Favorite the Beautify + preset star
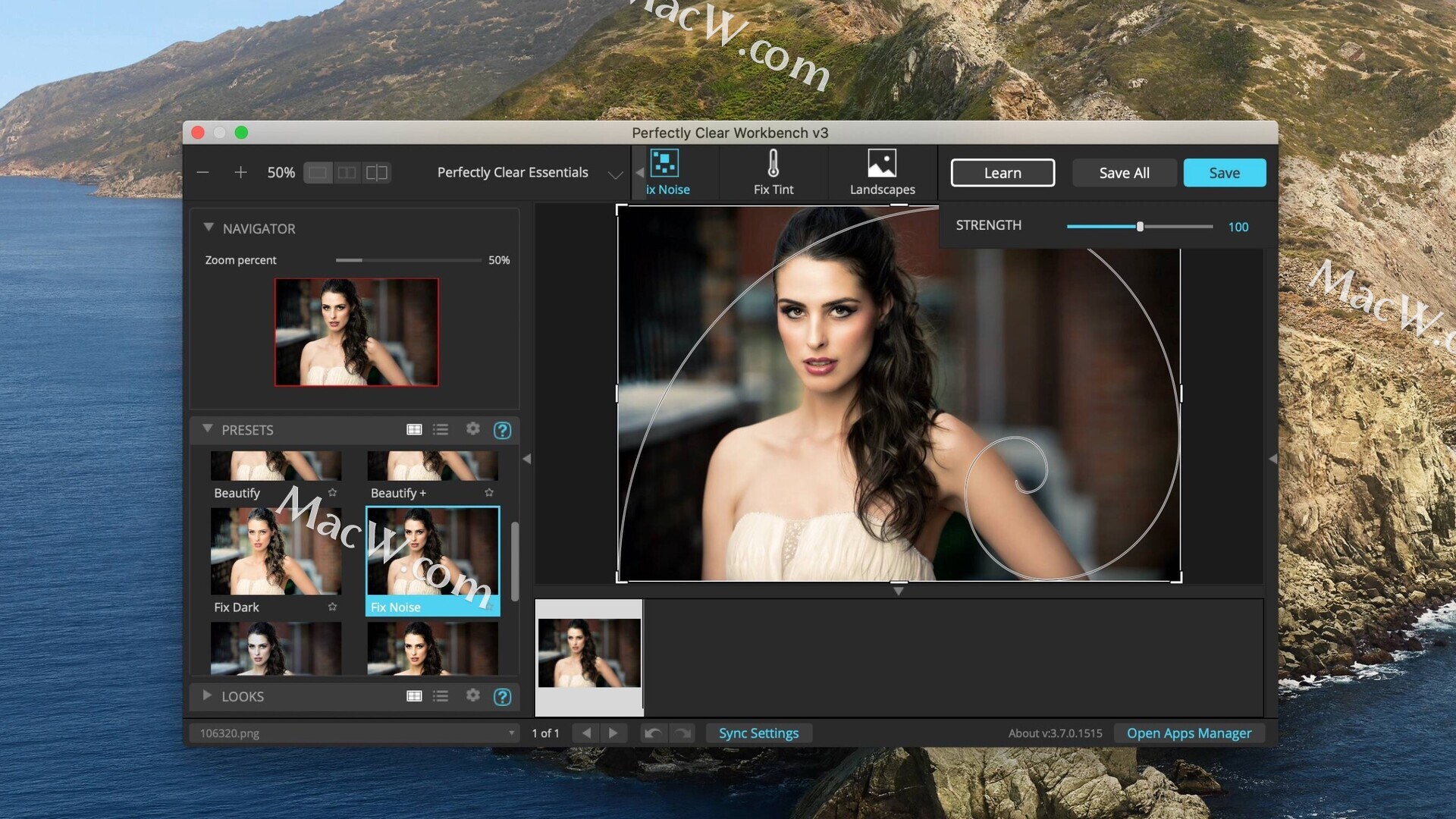 click(489, 493)
